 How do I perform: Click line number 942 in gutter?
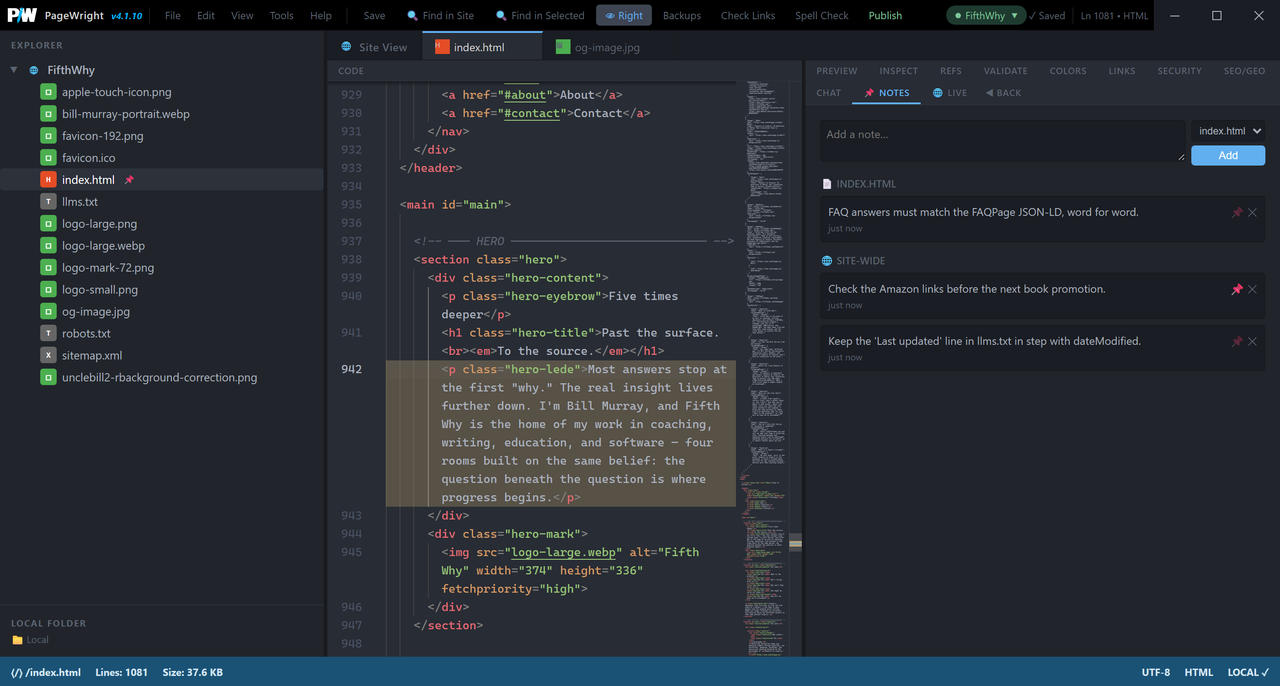pos(351,369)
